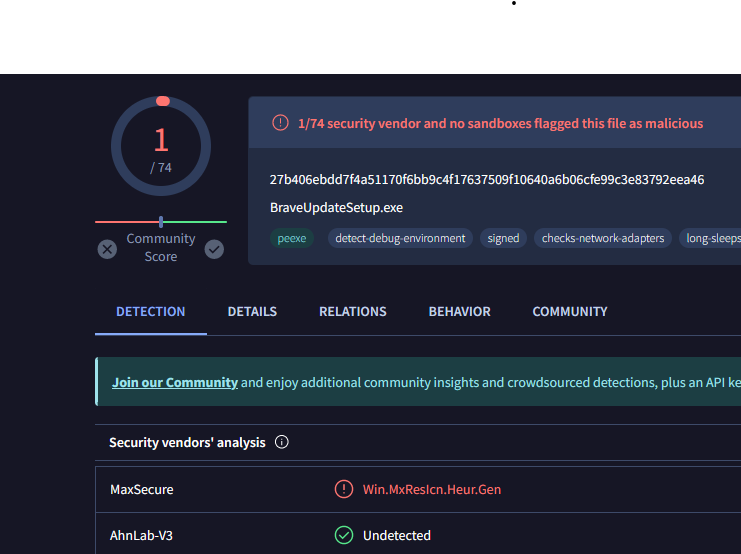
Task: Click the signed tag
Action: coord(503,238)
